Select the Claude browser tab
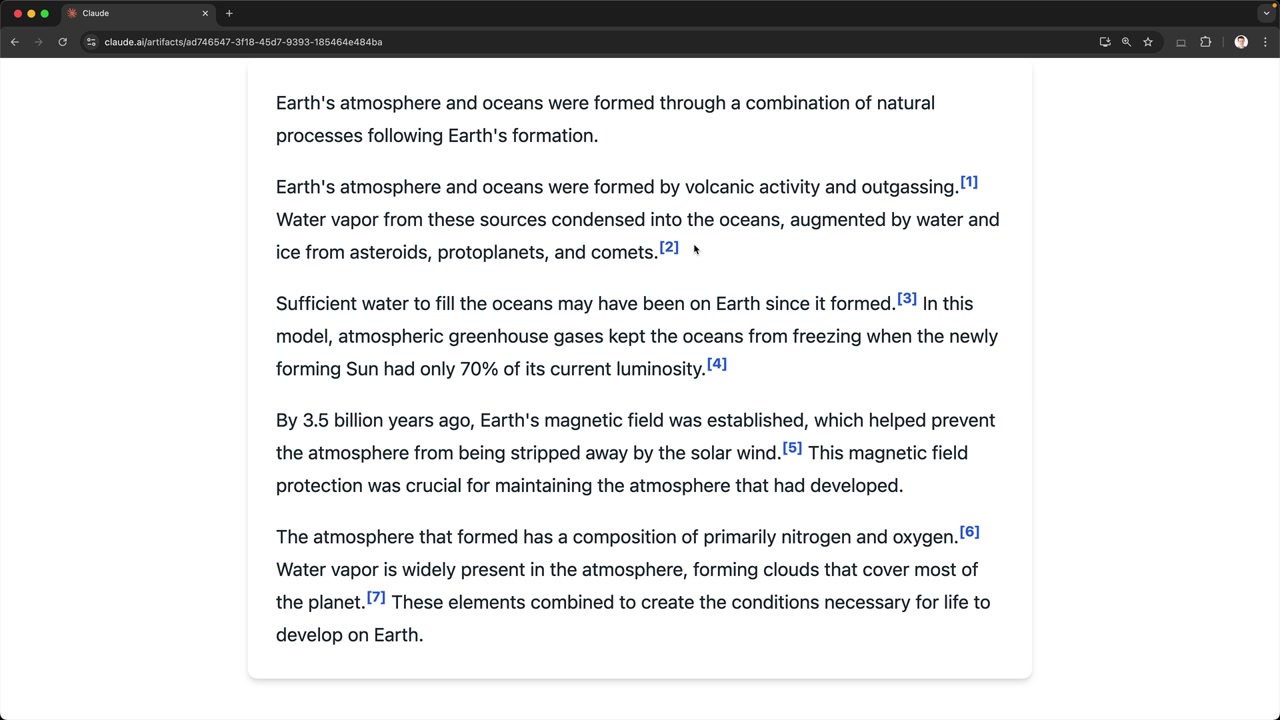This screenshot has width=1280, height=720. pyautogui.click(x=130, y=13)
